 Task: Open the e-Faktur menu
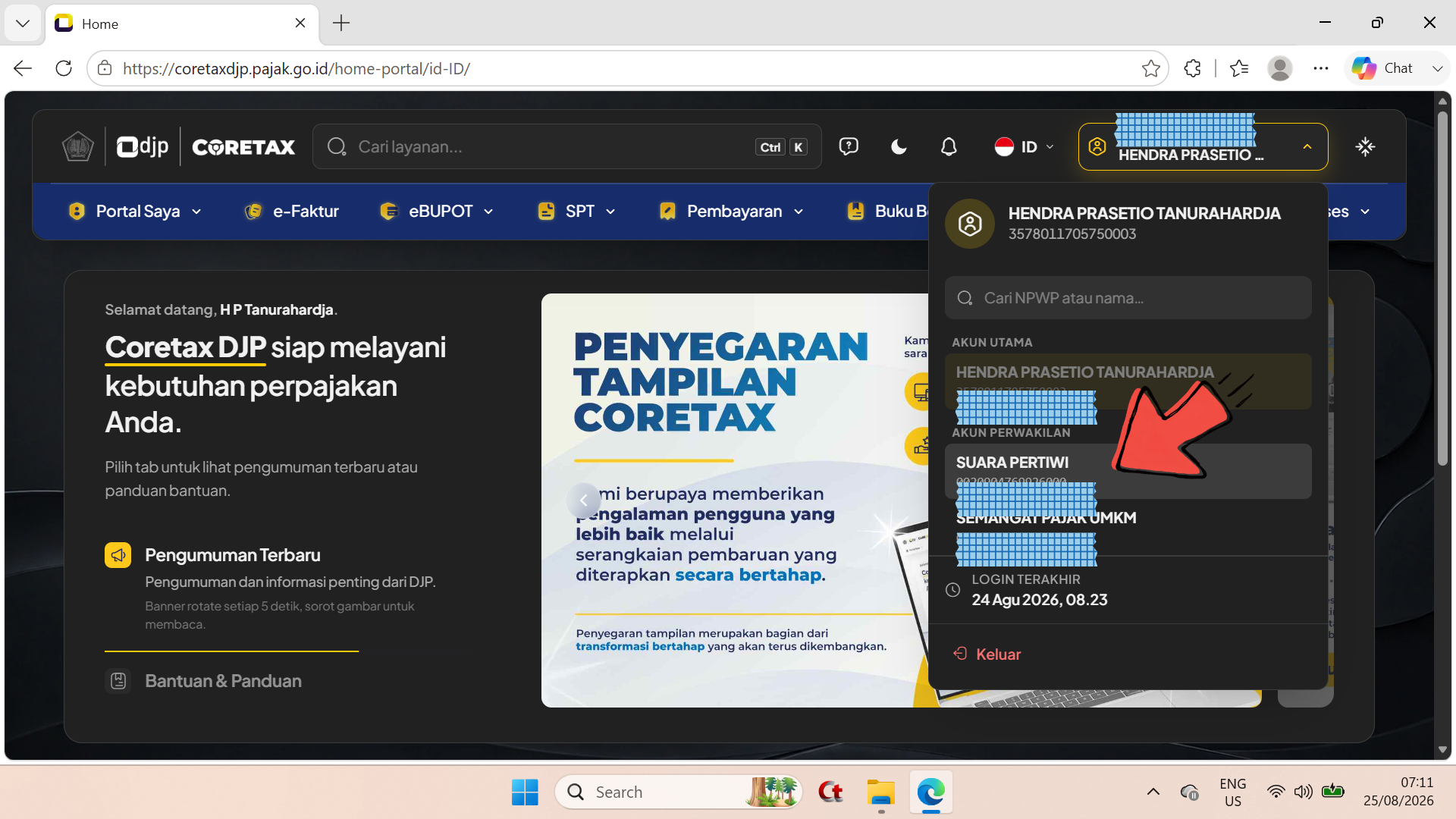point(291,212)
